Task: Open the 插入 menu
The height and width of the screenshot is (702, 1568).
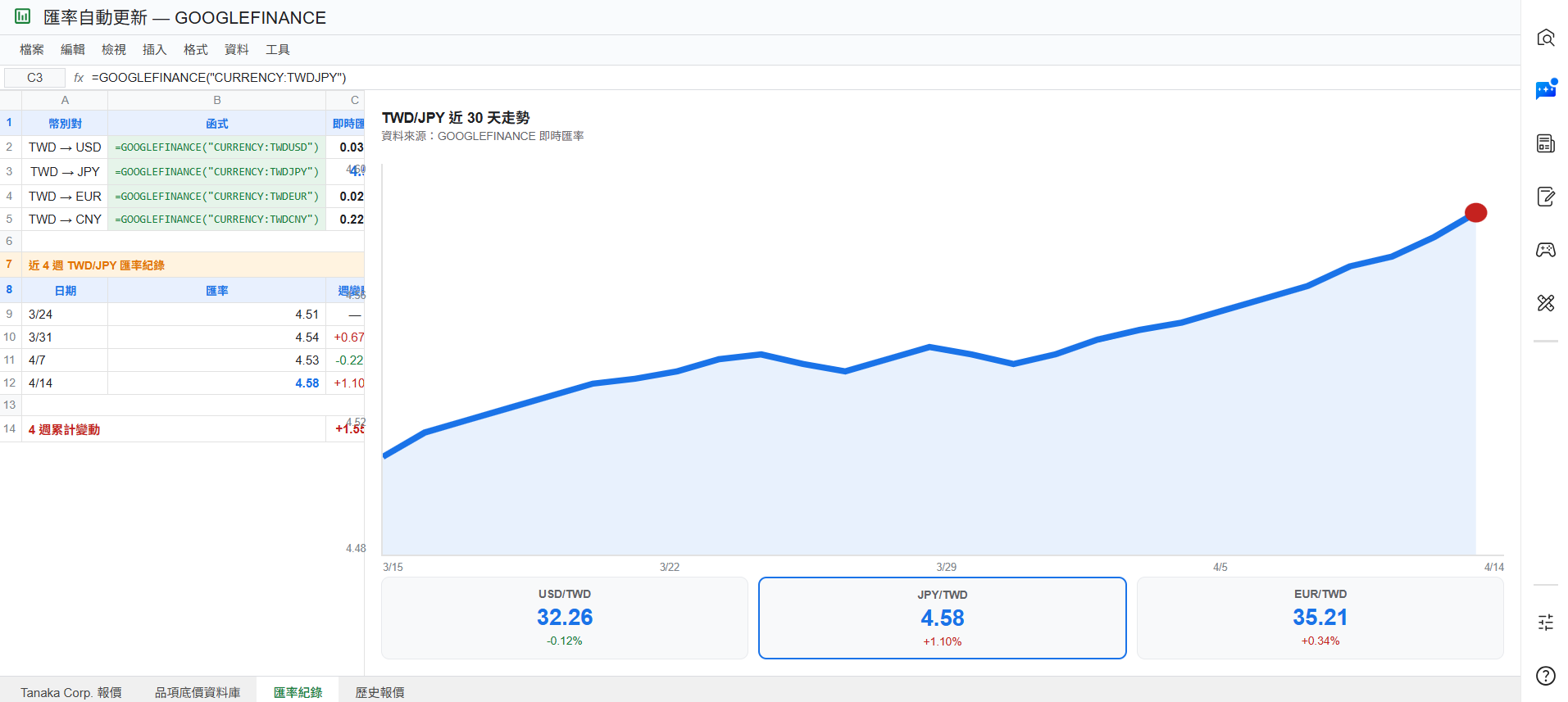Action: pyautogui.click(x=155, y=50)
